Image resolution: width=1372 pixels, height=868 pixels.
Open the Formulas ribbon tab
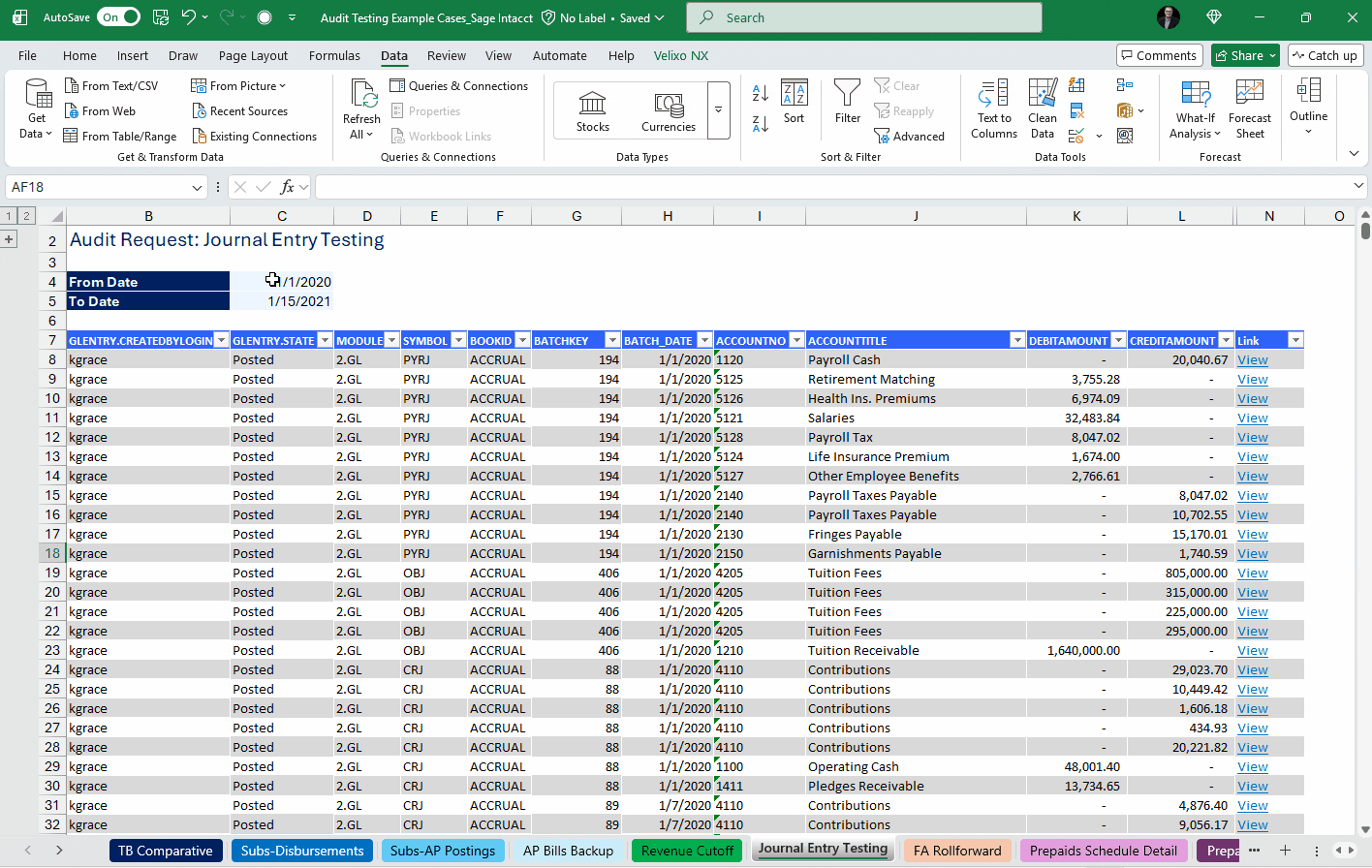(334, 55)
